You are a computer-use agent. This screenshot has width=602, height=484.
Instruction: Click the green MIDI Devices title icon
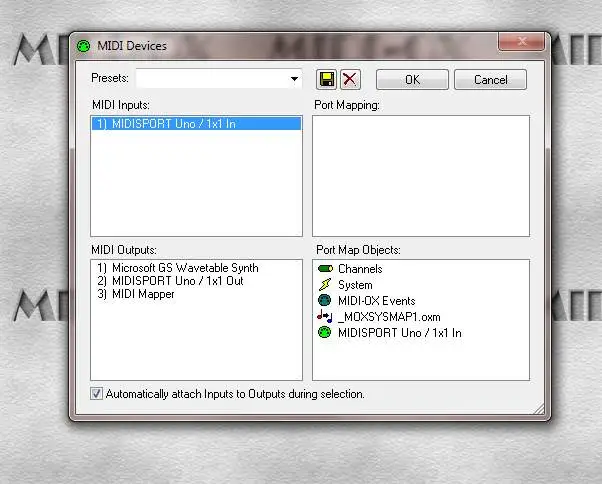pyautogui.click(x=83, y=46)
